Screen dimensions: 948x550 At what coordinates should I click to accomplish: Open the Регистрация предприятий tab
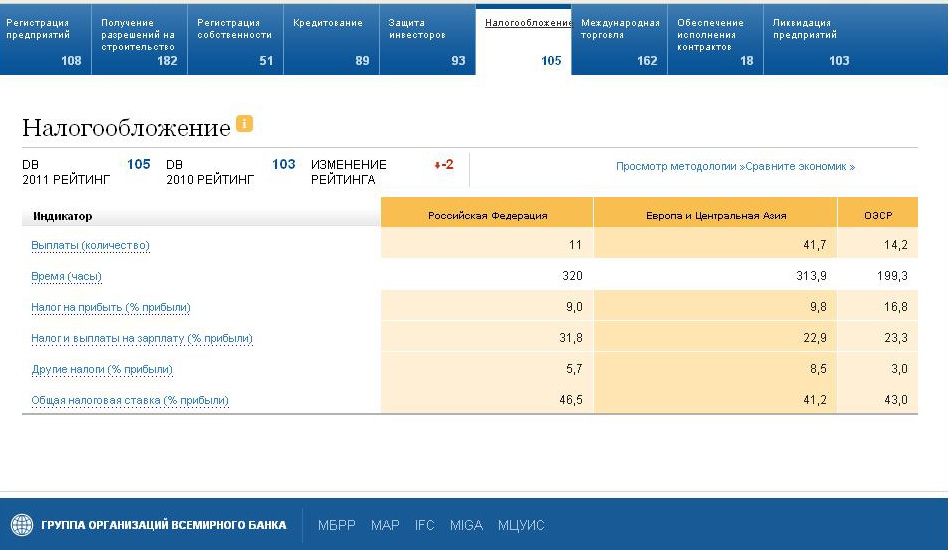[x=44, y=40]
